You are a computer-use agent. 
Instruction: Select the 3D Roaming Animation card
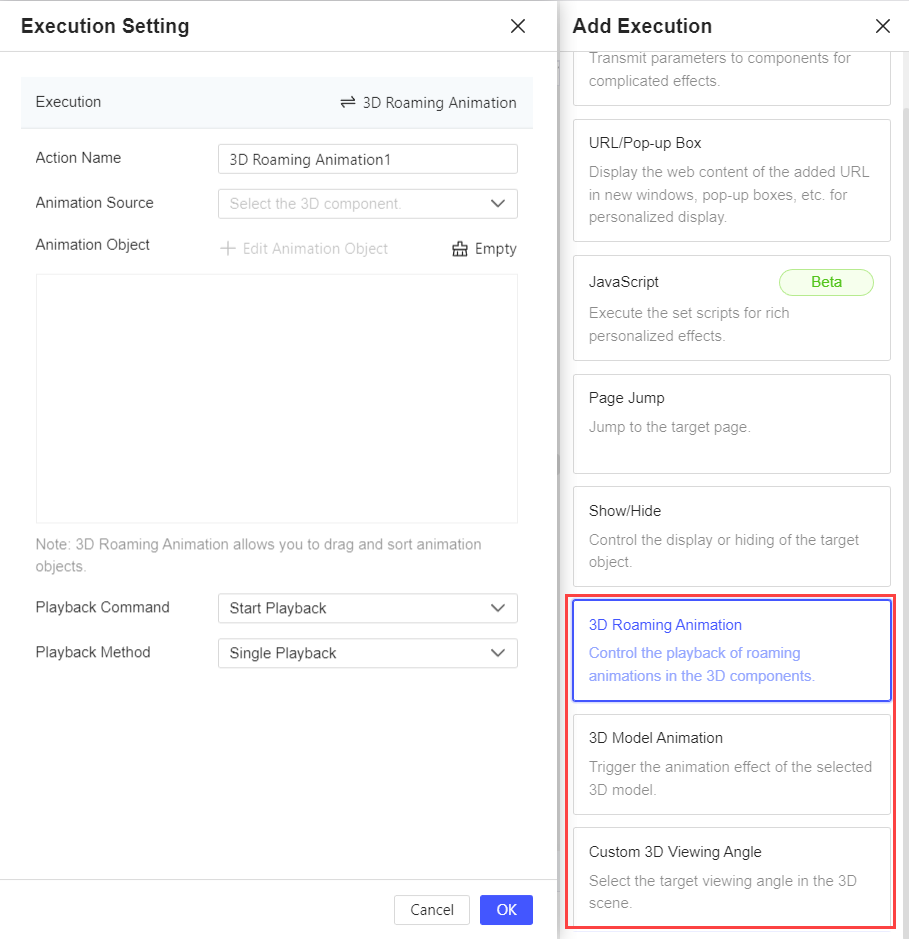click(731, 650)
